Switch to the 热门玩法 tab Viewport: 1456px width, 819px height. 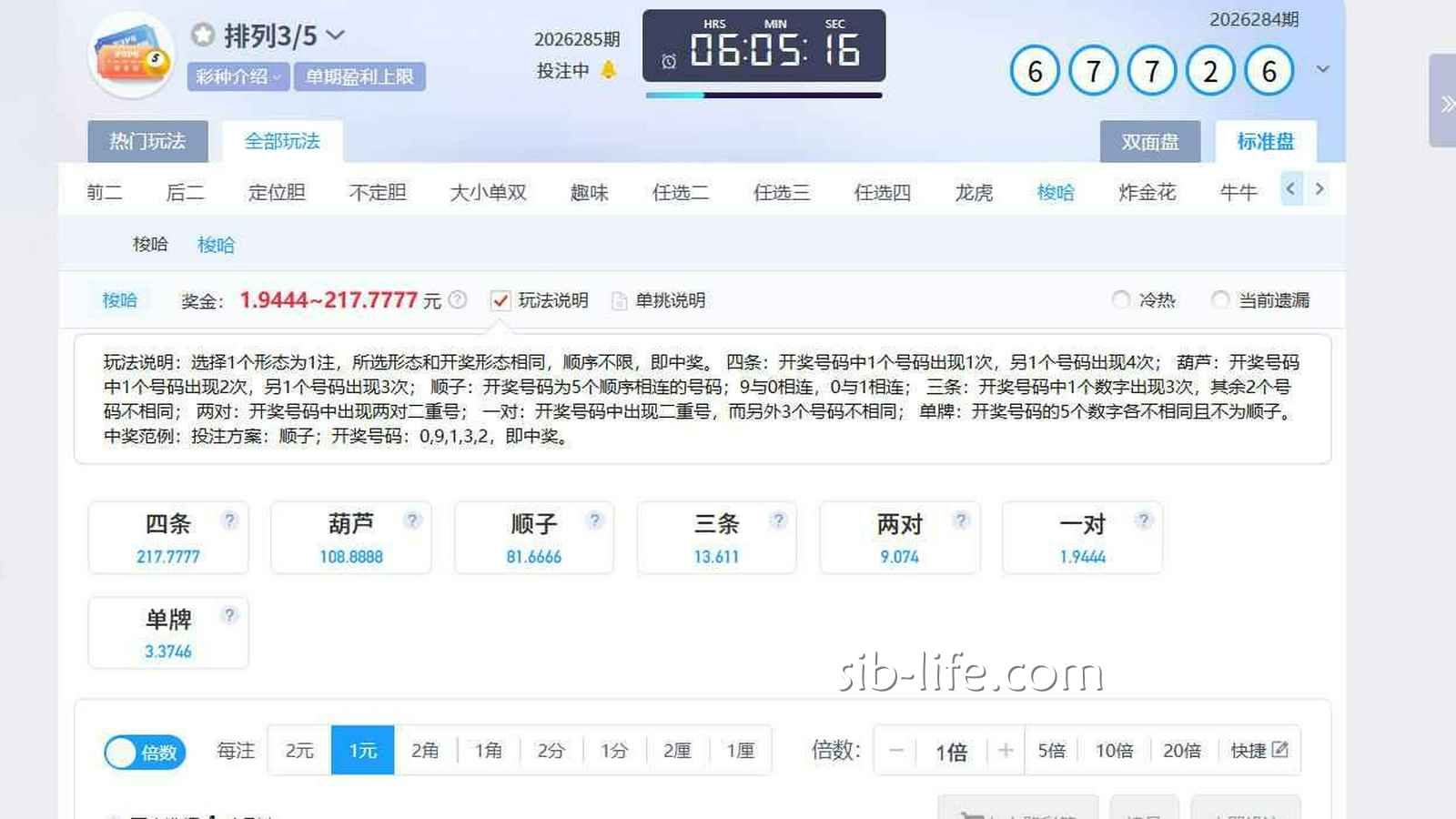coord(147,141)
